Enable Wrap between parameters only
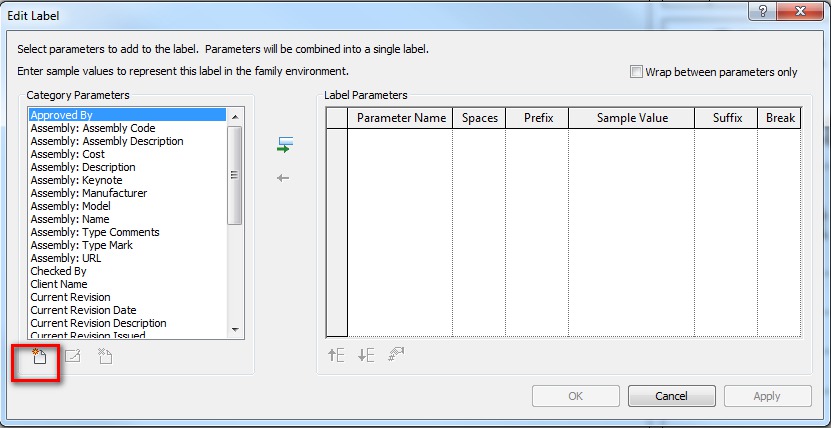Image resolution: width=831 pixels, height=428 pixels. (x=636, y=72)
